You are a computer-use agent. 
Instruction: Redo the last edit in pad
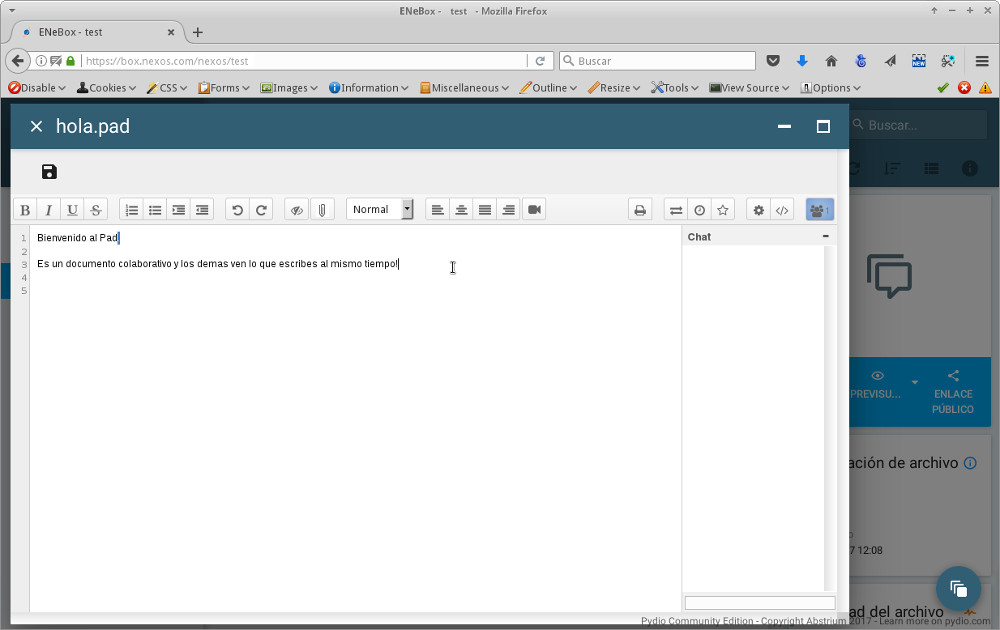click(x=261, y=210)
